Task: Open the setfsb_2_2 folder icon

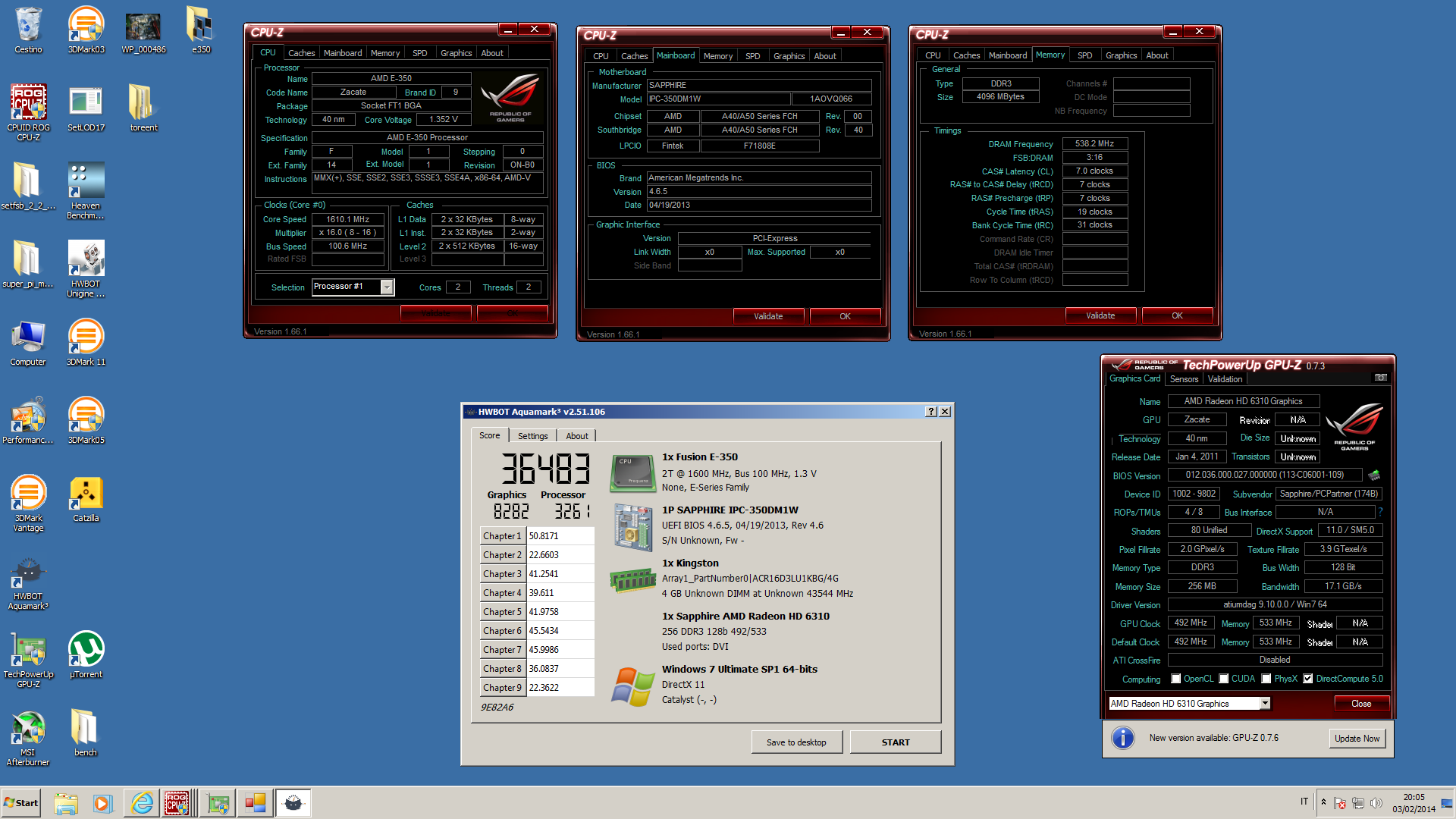Action: coord(28,187)
